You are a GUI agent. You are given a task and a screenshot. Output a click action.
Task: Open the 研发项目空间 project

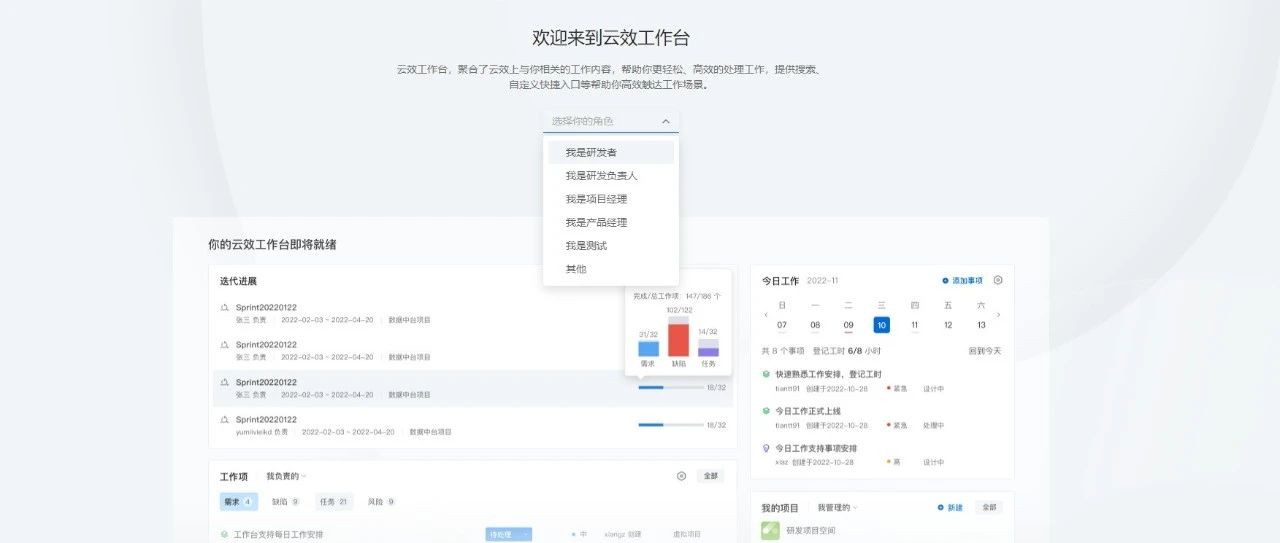(x=811, y=531)
